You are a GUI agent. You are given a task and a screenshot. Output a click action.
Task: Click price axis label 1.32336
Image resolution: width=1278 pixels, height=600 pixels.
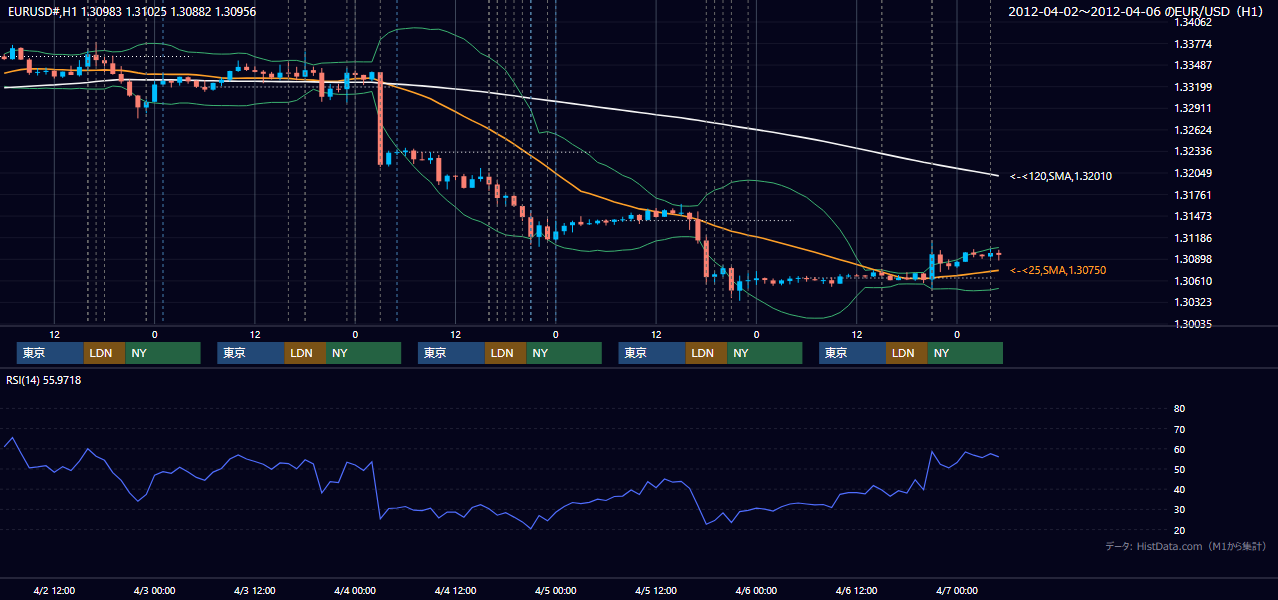(x=1193, y=152)
